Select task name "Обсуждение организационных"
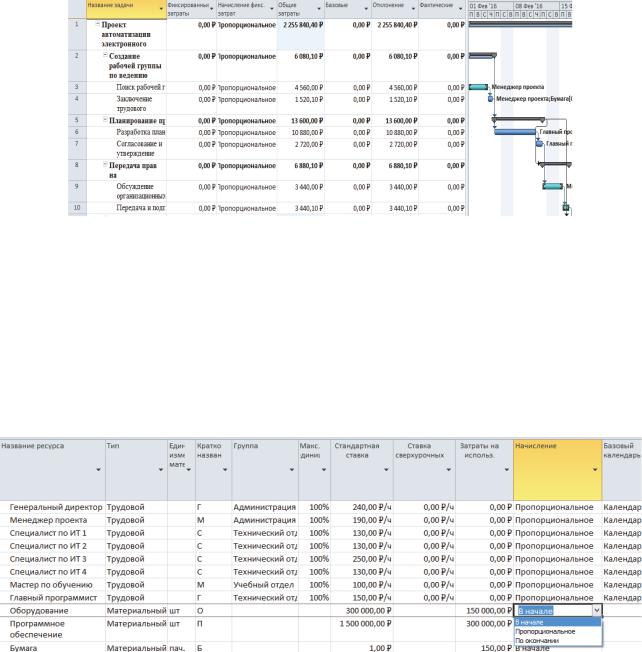 point(141,191)
